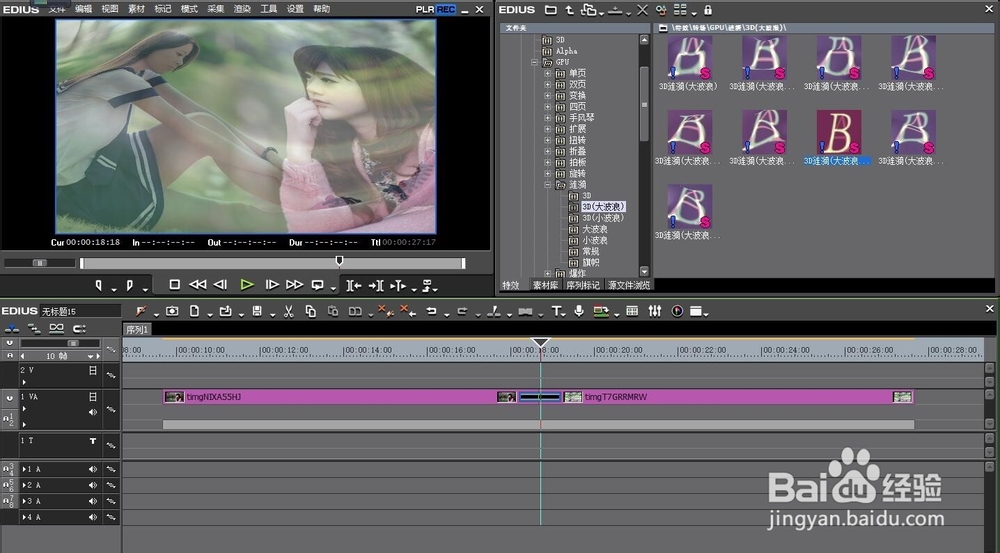
Task: Click the lock icon in effects panel
Action: point(708,10)
